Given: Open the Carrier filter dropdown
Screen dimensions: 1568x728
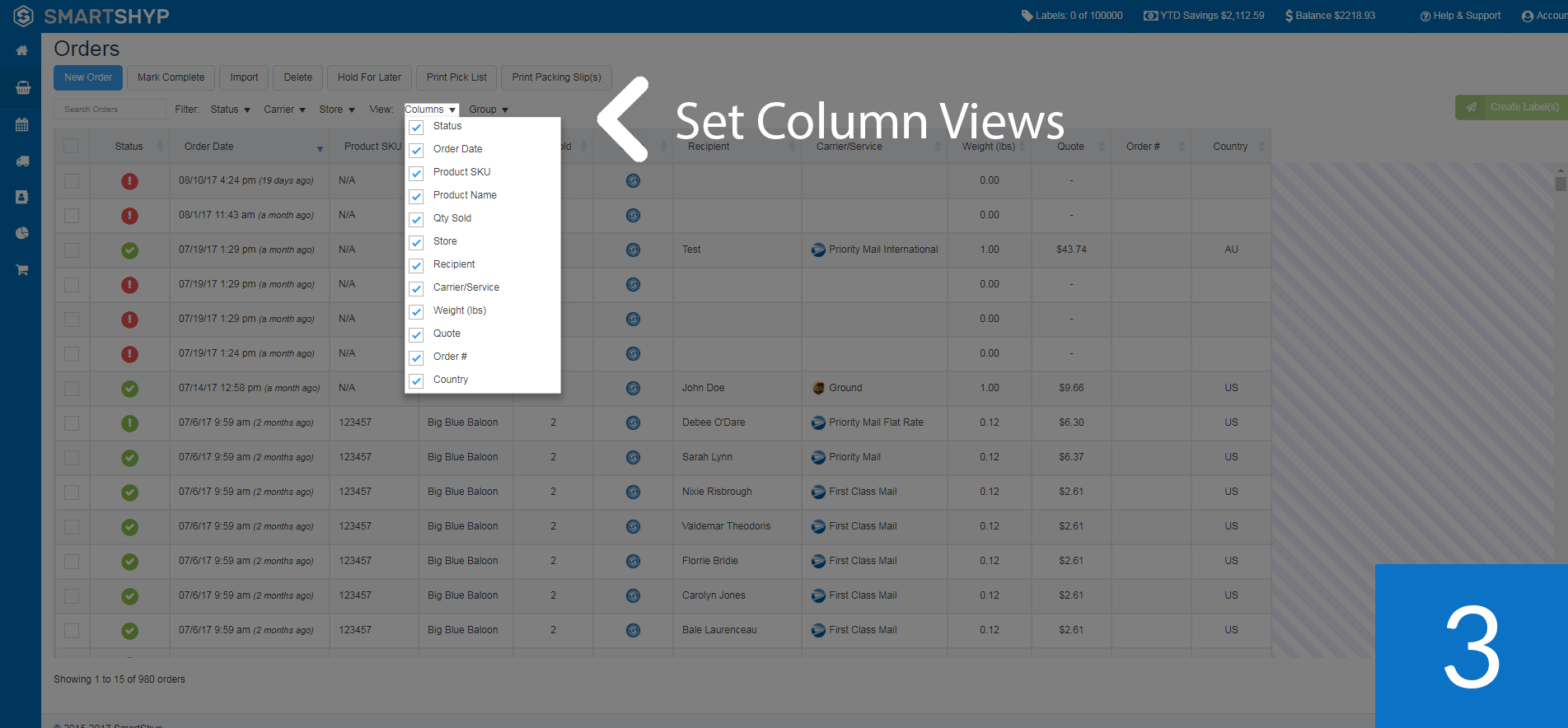Looking at the screenshot, I should (284, 110).
